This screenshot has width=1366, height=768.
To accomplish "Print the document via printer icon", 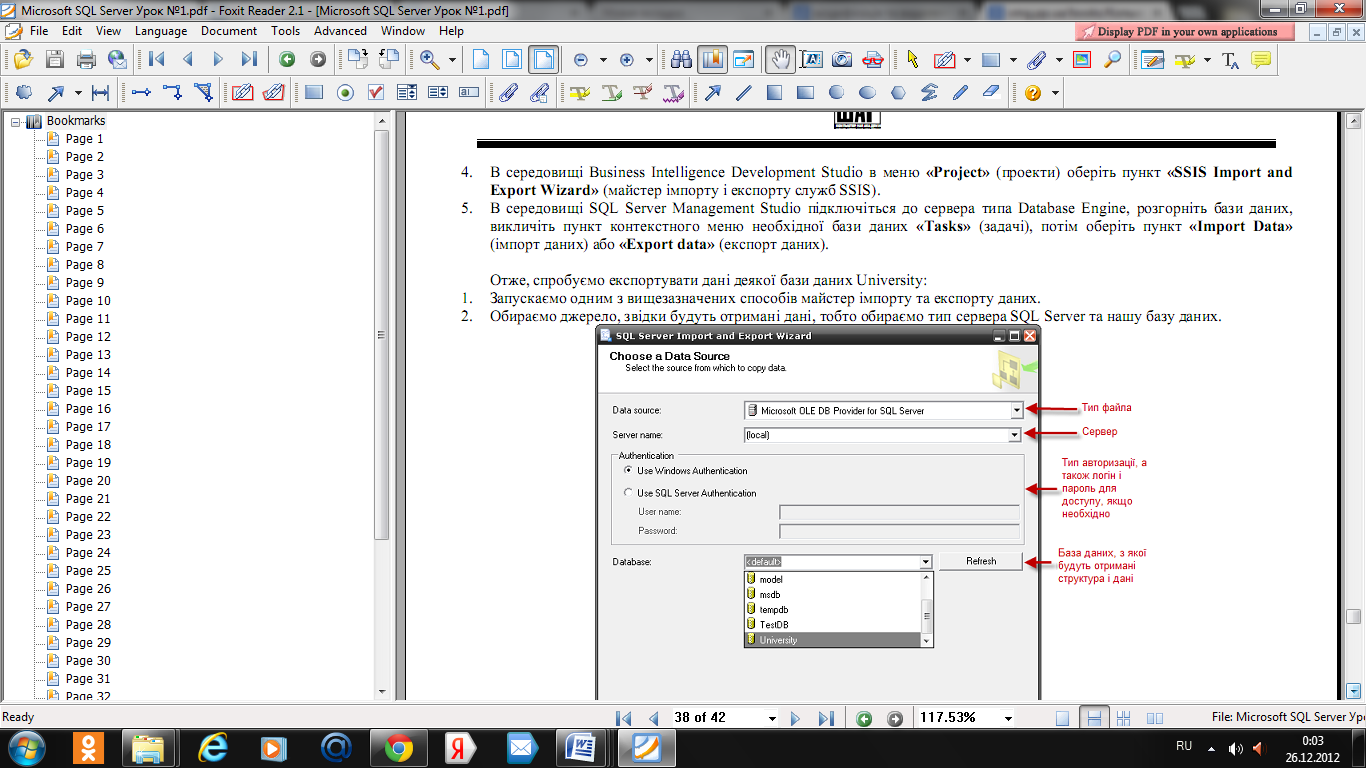I will tap(87, 59).
